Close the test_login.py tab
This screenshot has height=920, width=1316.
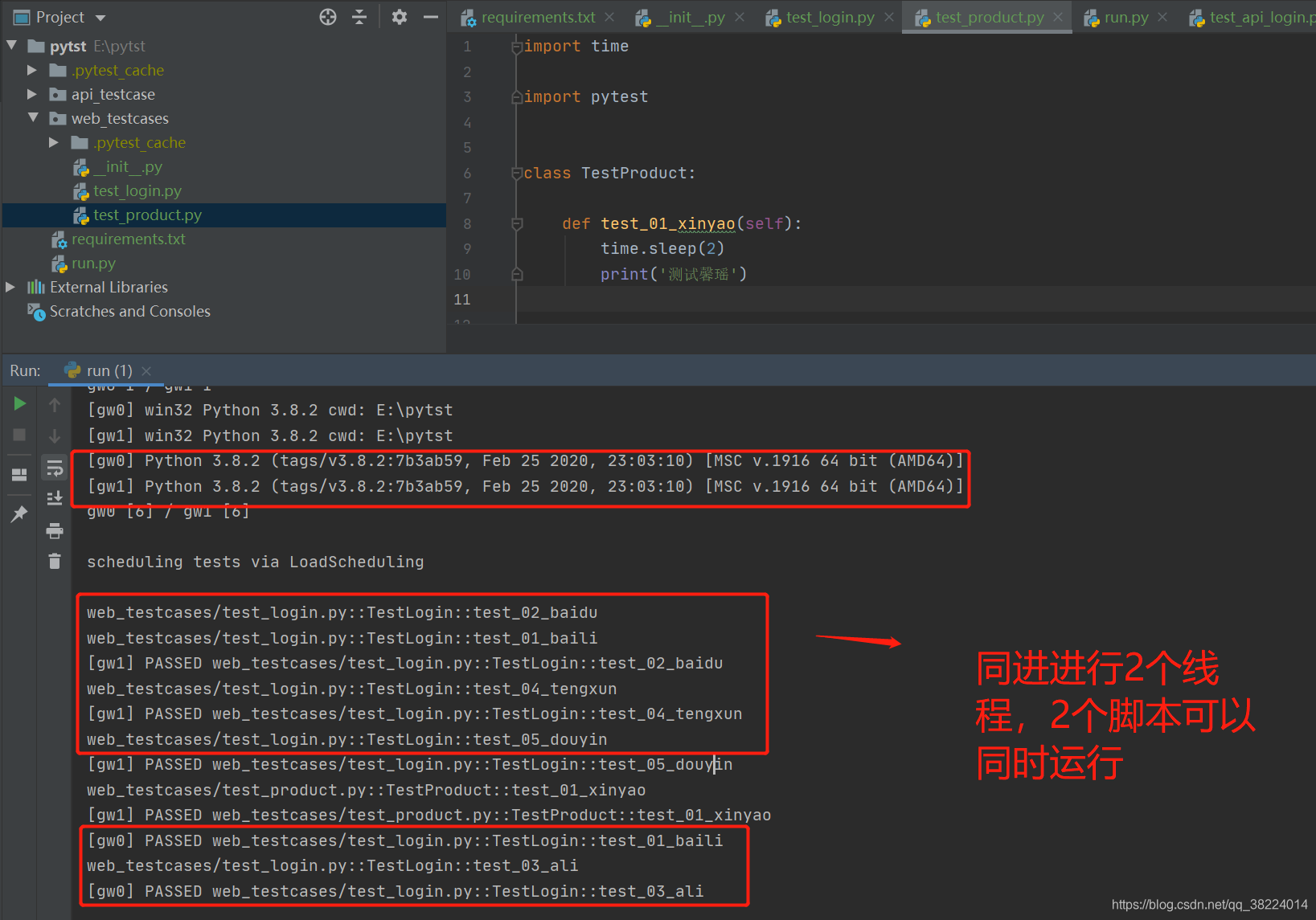point(888,17)
